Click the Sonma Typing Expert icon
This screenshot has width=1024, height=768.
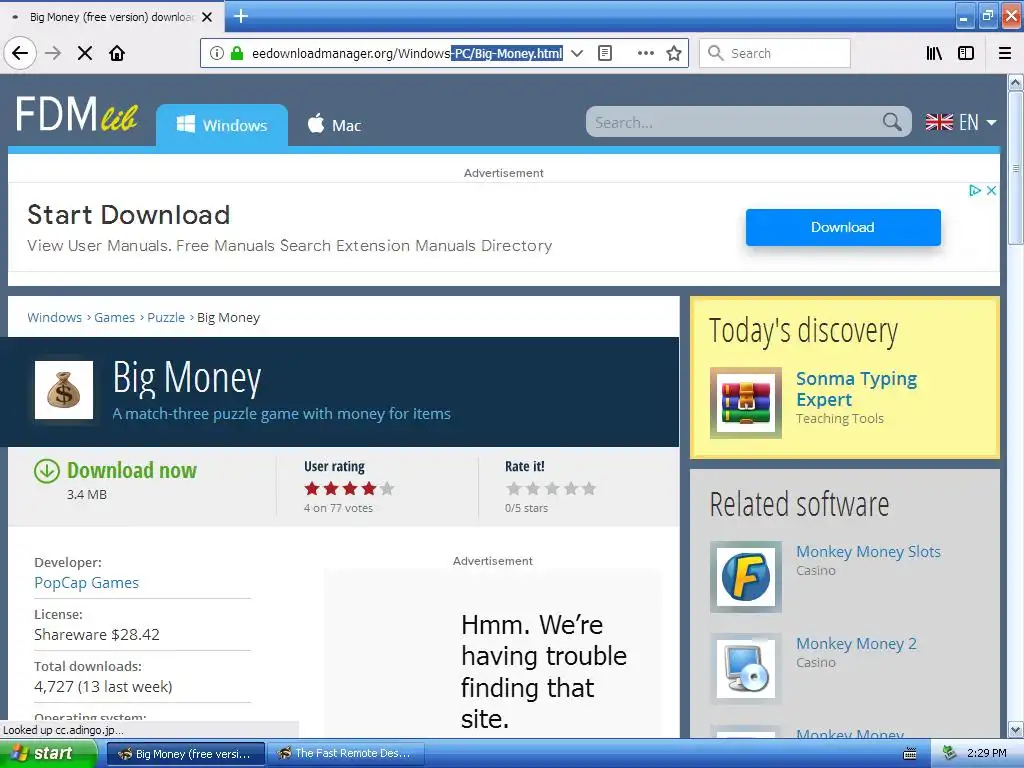[x=746, y=403]
